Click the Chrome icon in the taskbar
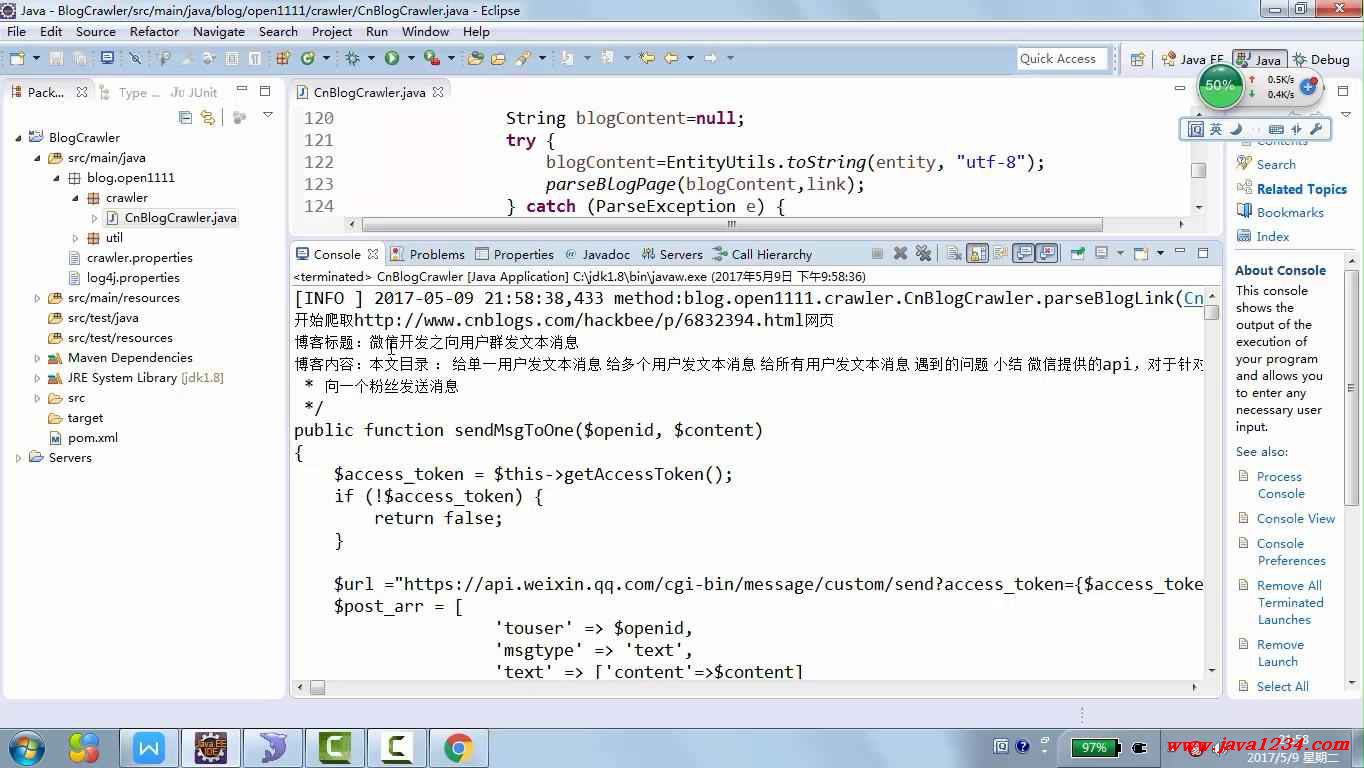 tap(459, 748)
